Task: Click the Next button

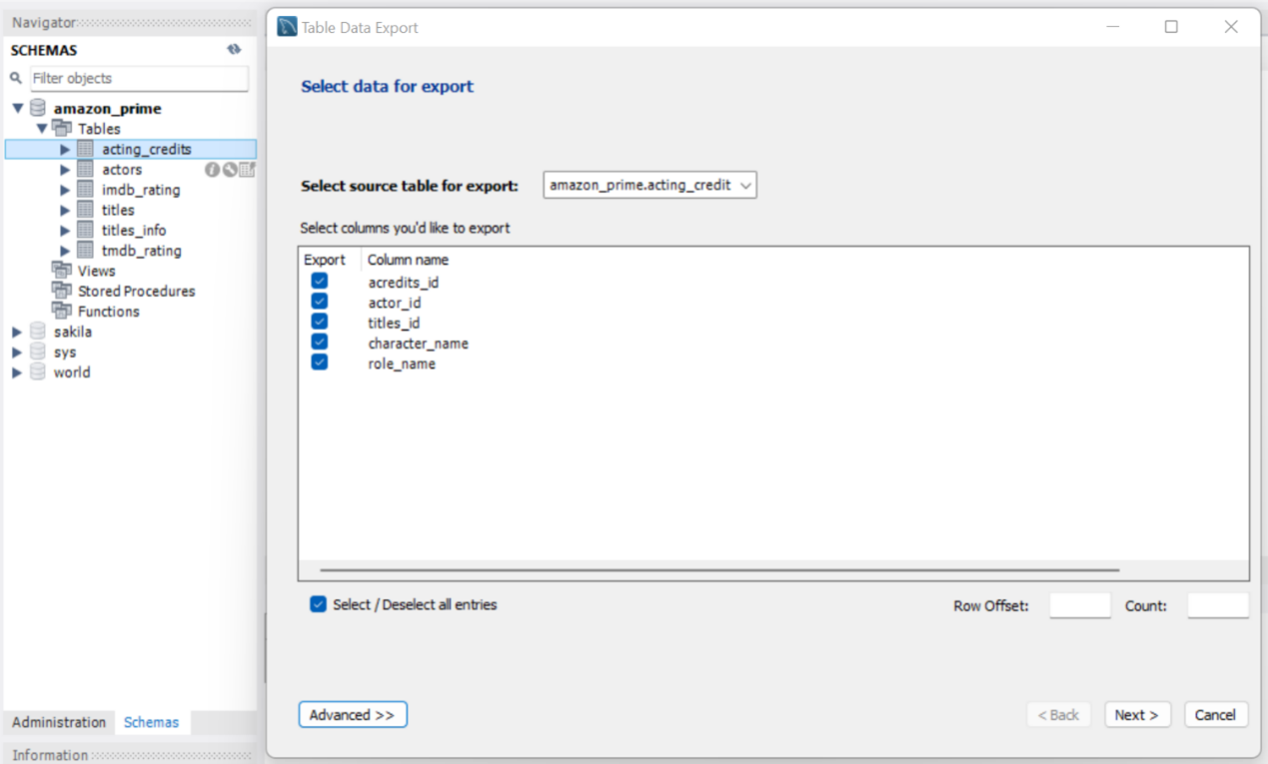Action: pos(1137,714)
